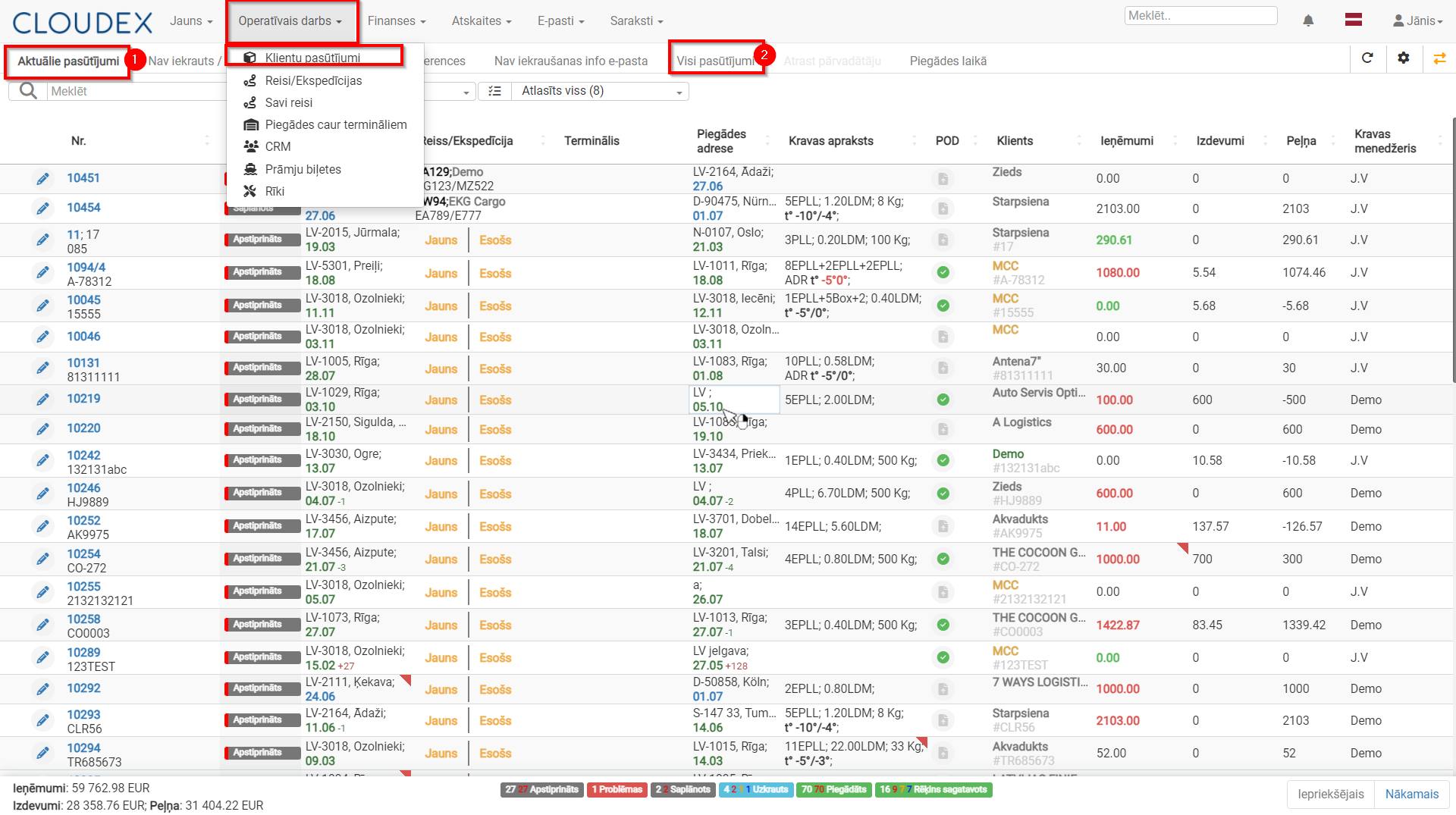Click the top-right Meklēt search field
The width and height of the screenshot is (1456, 815).
coord(1200,15)
